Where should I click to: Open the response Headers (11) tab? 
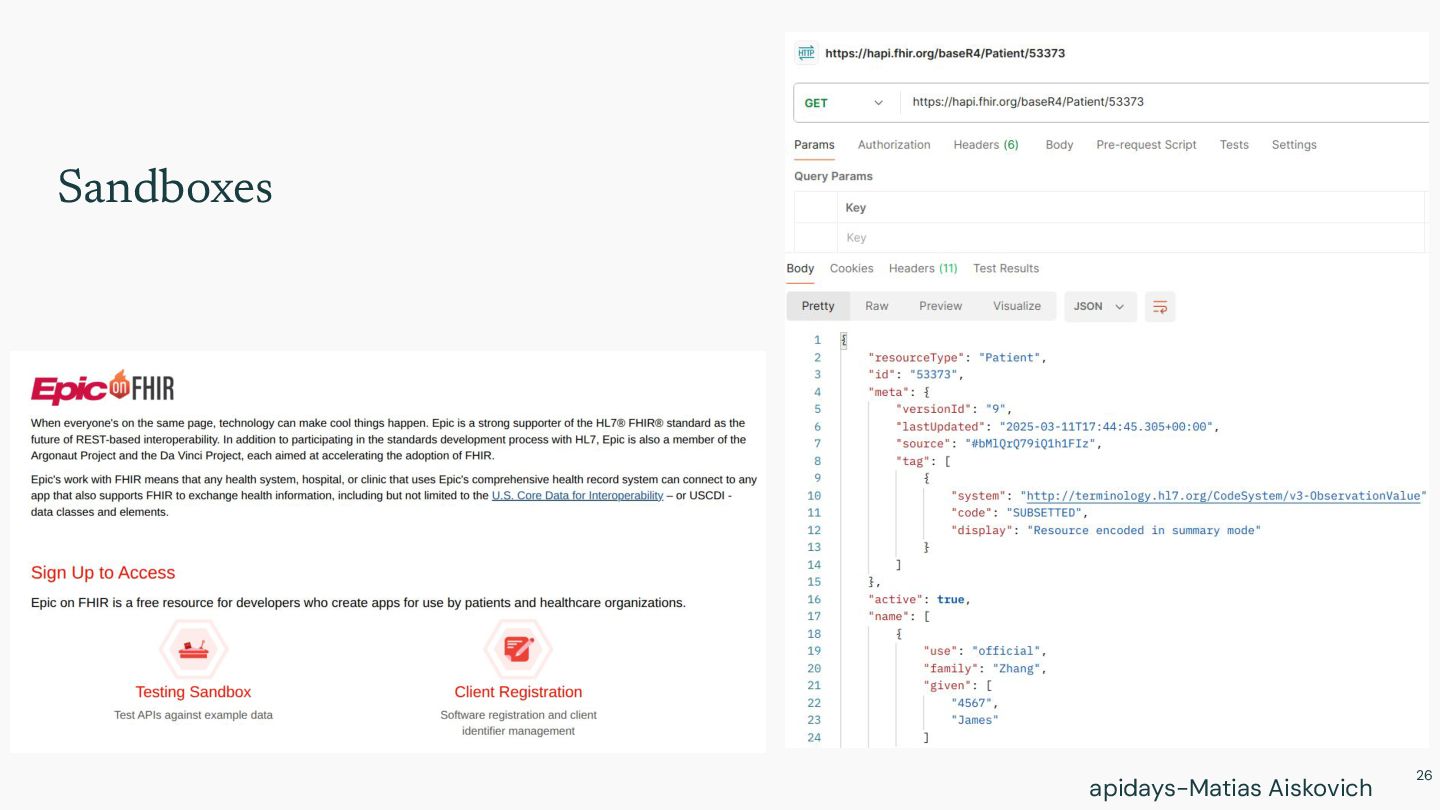point(923,268)
